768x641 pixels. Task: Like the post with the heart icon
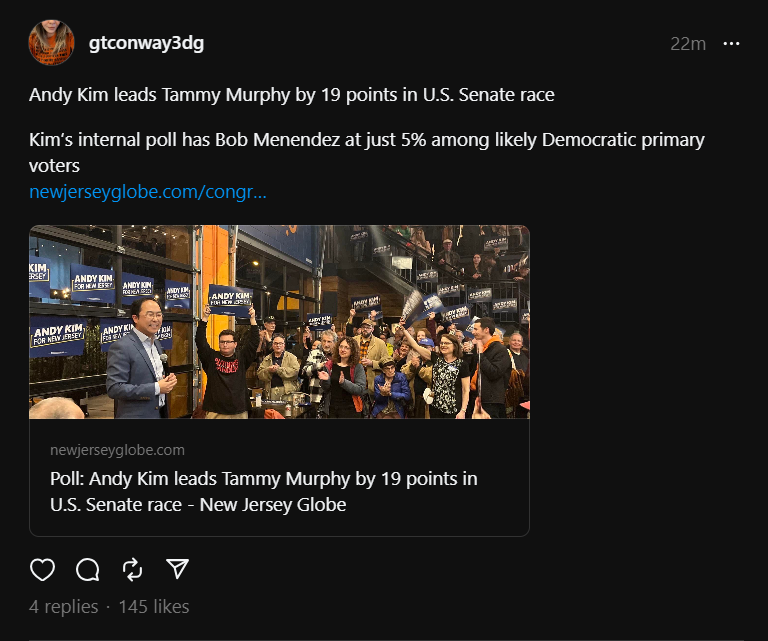click(42, 570)
